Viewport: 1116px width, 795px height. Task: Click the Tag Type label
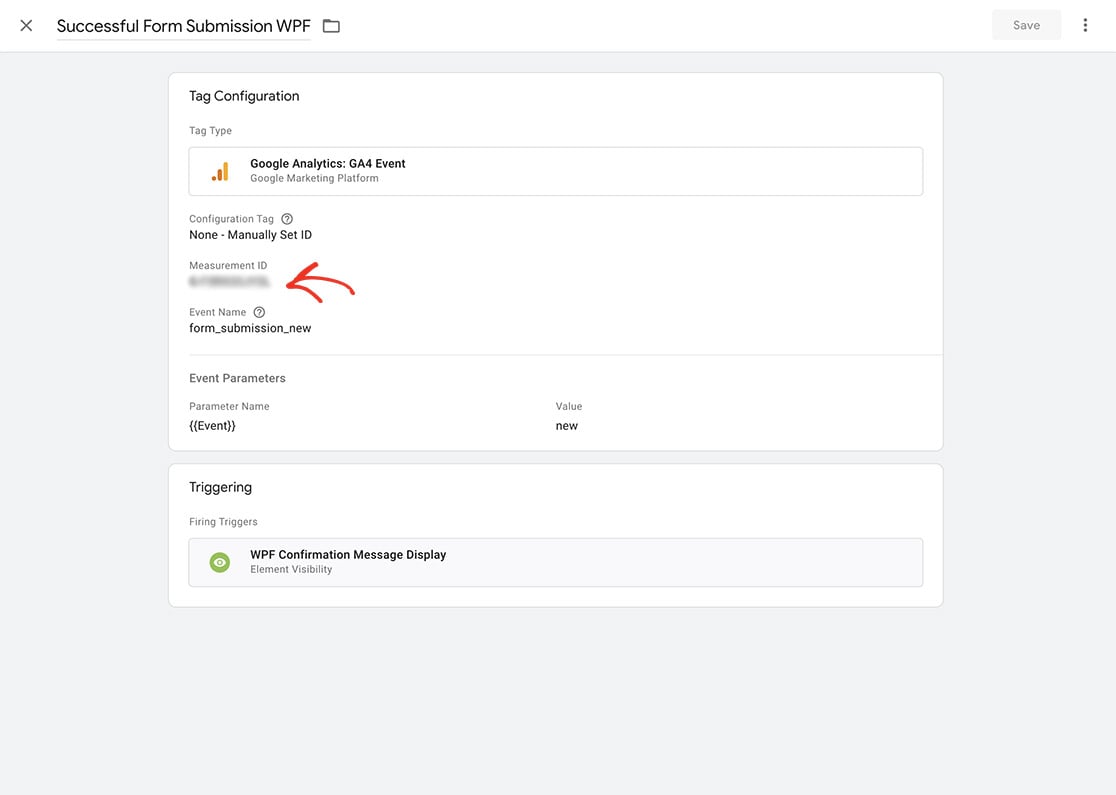coord(211,131)
